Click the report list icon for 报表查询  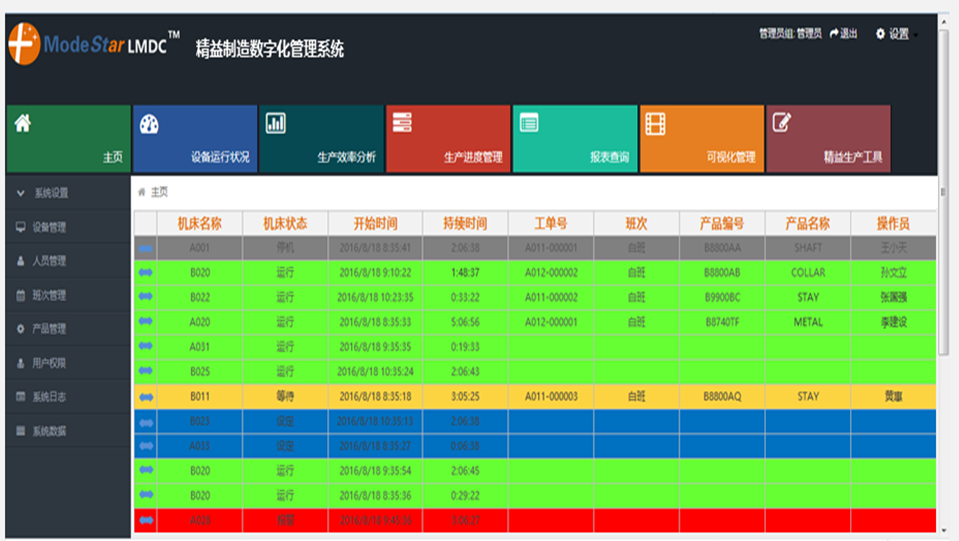[529, 123]
